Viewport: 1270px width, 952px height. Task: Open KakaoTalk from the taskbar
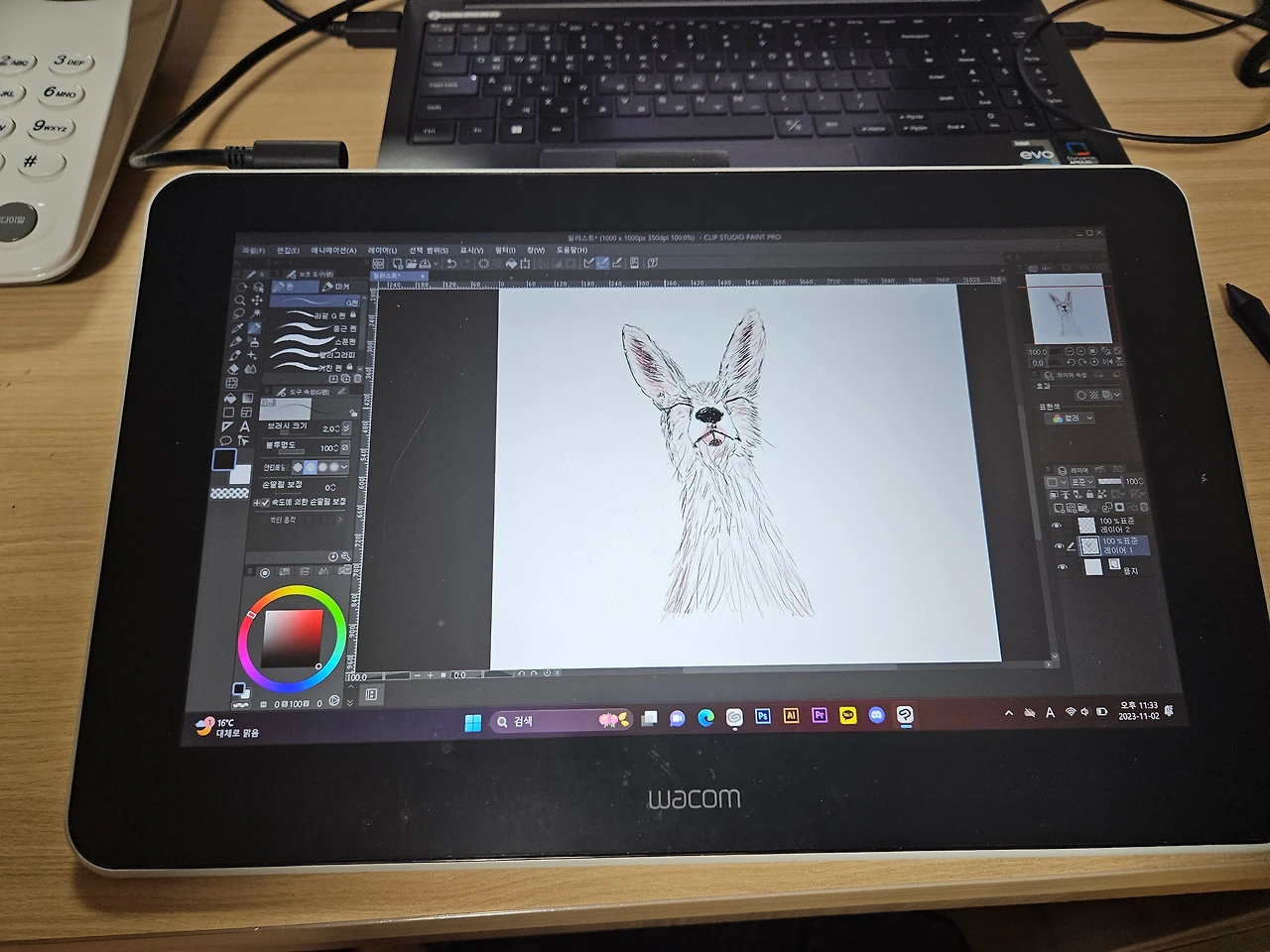(x=848, y=715)
